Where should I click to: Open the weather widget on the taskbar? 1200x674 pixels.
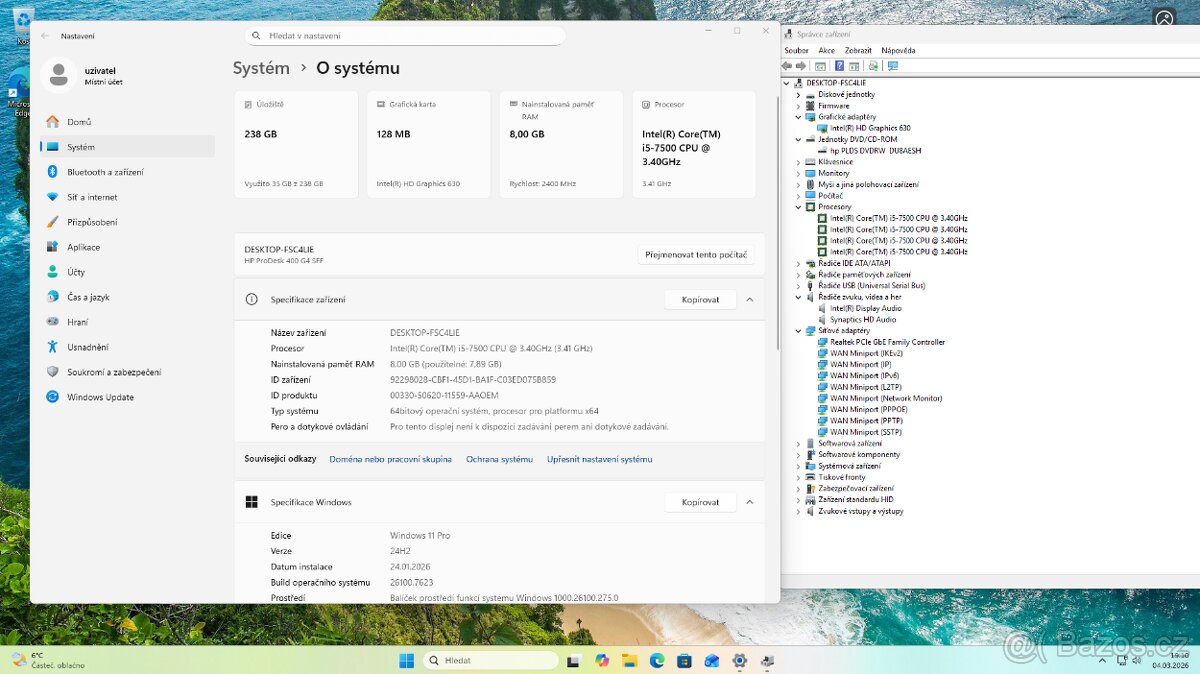pyautogui.click(x=48, y=660)
